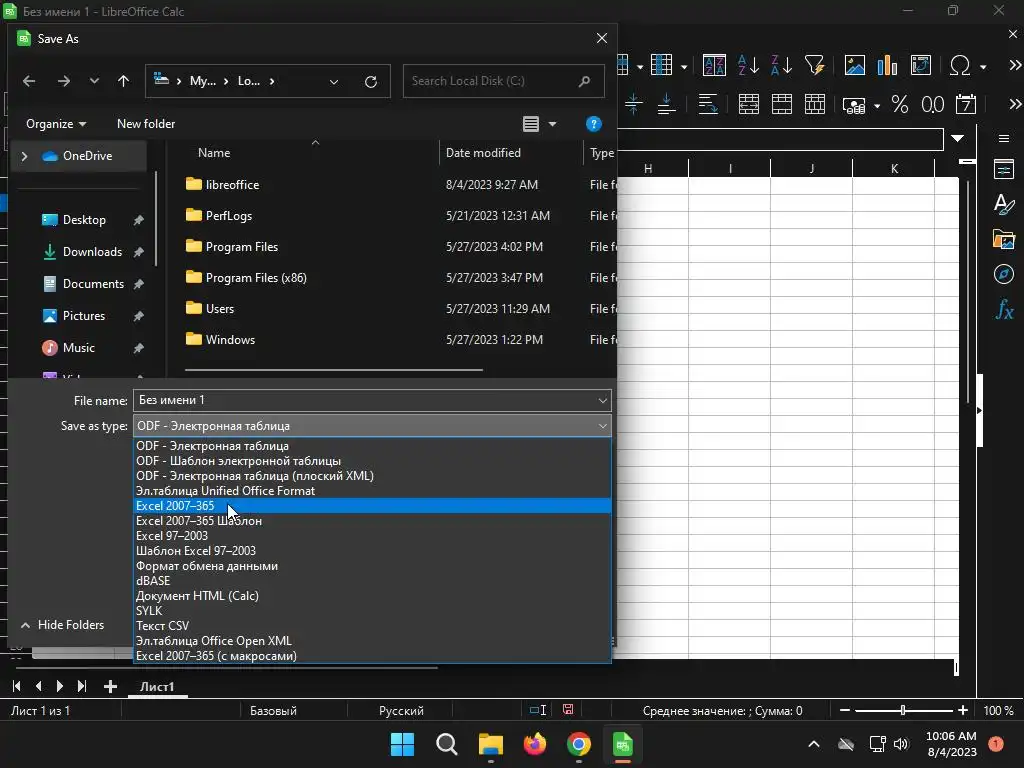Click zoom in plus on status bar

pos(963,710)
